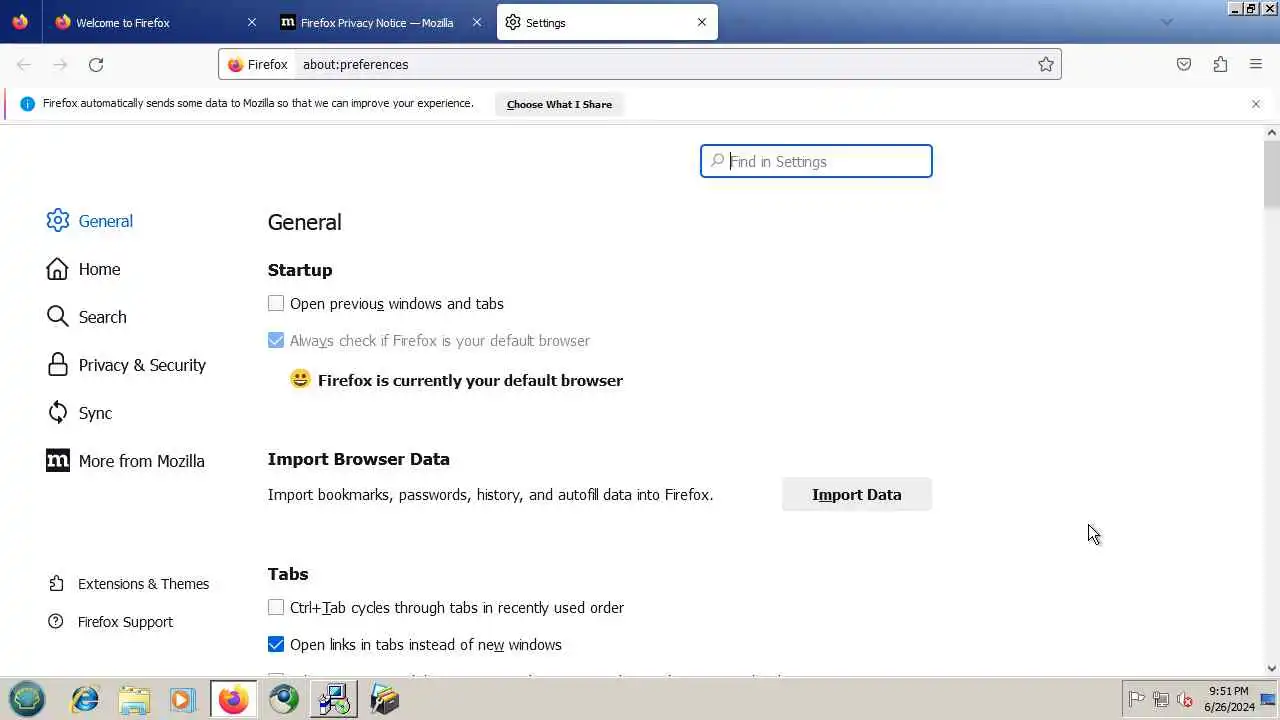Image resolution: width=1280 pixels, height=720 pixels.
Task: Bookmark this page with the star icon
Action: tap(1046, 64)
